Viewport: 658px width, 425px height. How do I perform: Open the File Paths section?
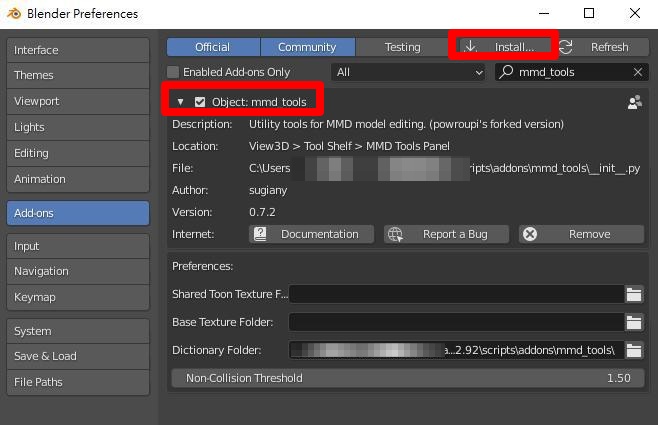tap(78, 383)
